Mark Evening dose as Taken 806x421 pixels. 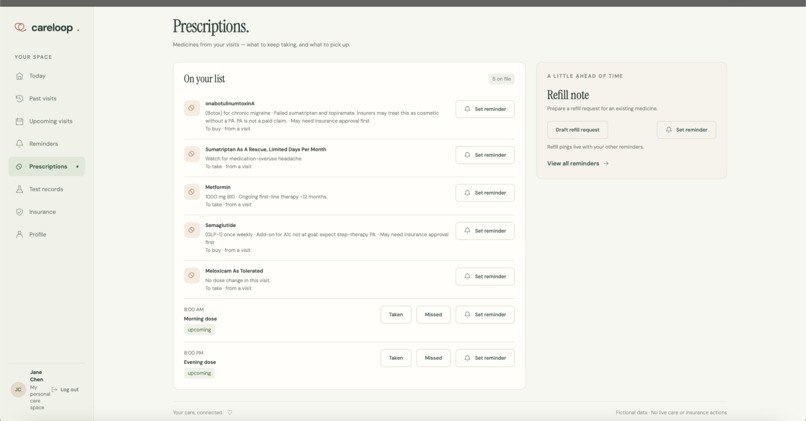pos(396,358)
